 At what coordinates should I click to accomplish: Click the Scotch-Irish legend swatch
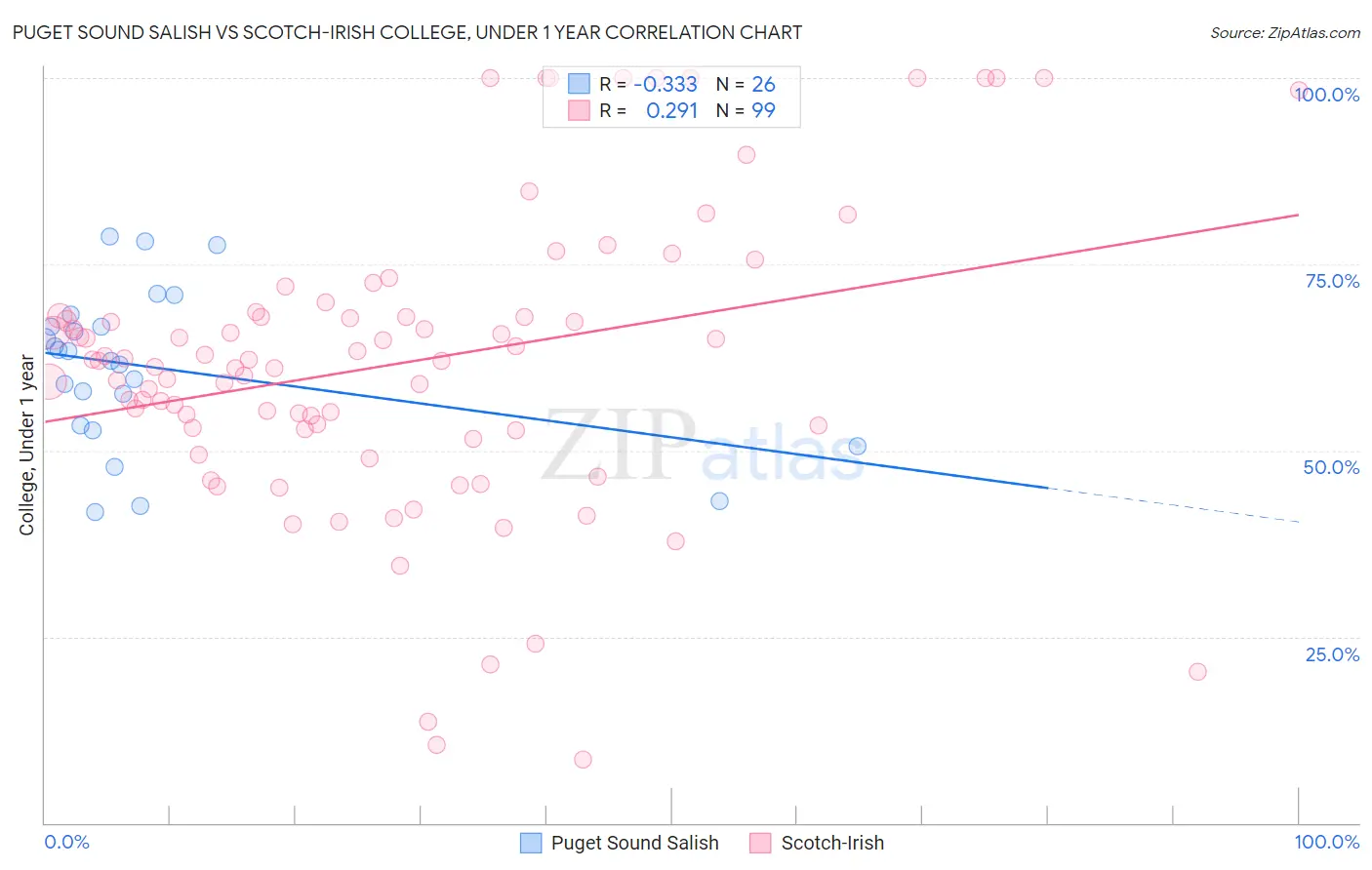[x=760, y=843]
